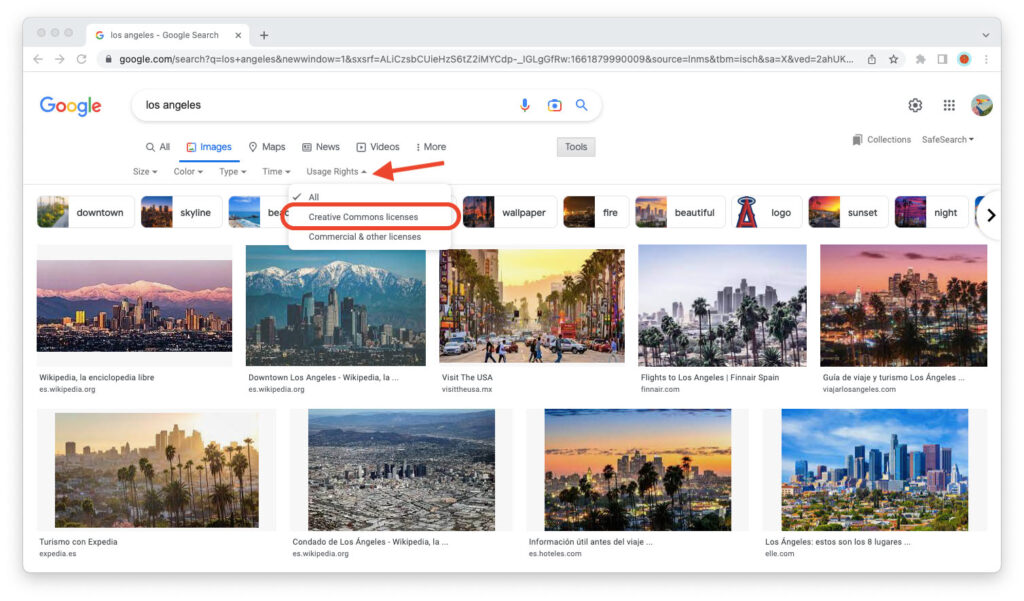
Task: Open the elle.com '8 lugares' skyline image
Action: point(875,470)
